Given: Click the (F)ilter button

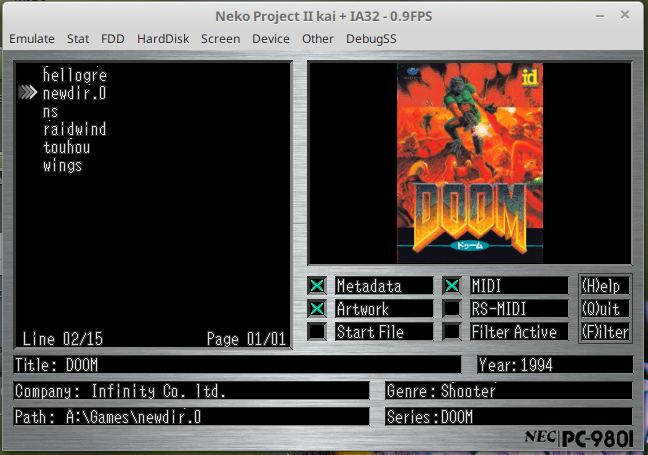Looking at the screenshot, I should click(605, 332).
